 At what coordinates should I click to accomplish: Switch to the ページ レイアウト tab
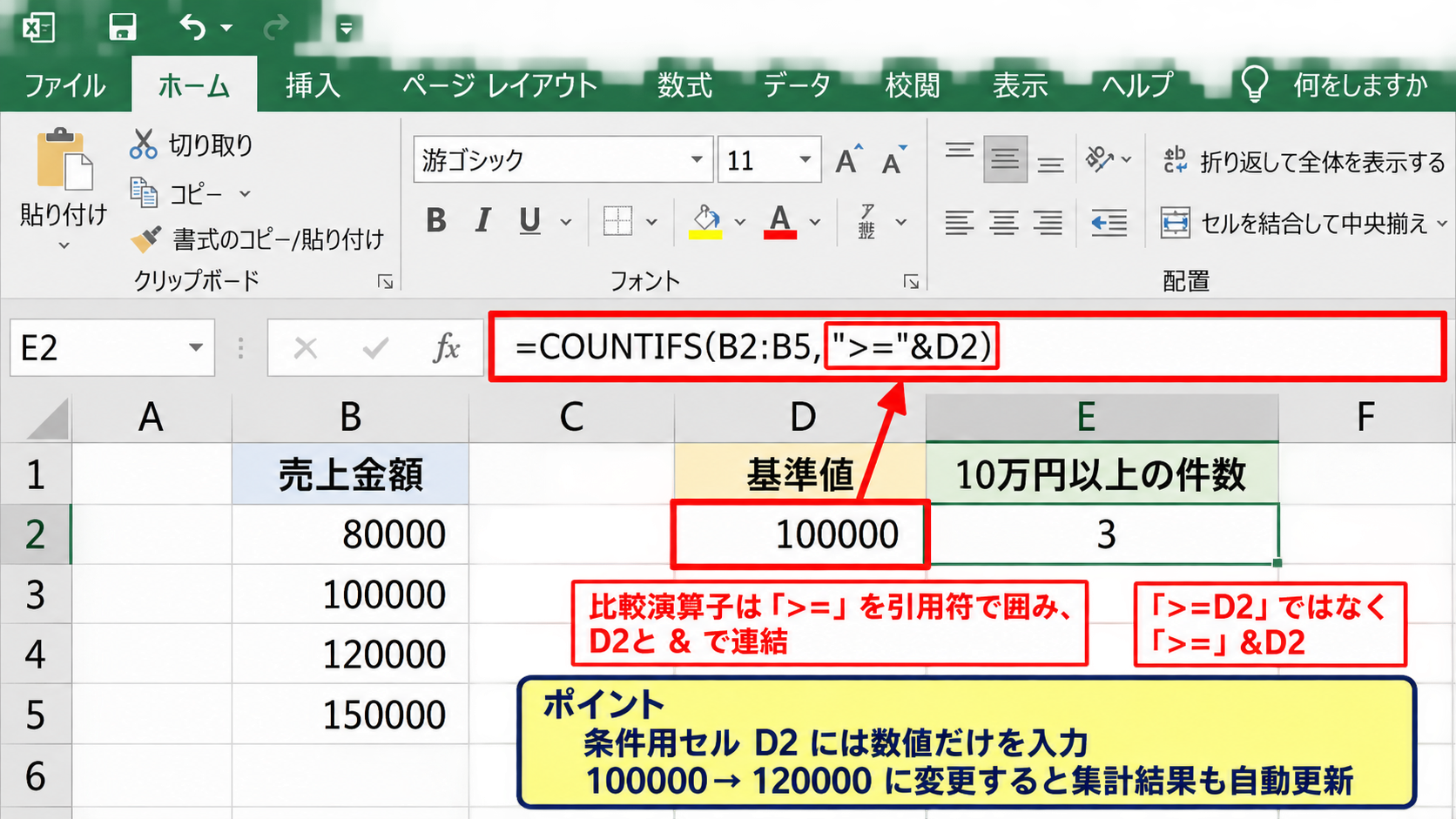click(x=500, y=85)
